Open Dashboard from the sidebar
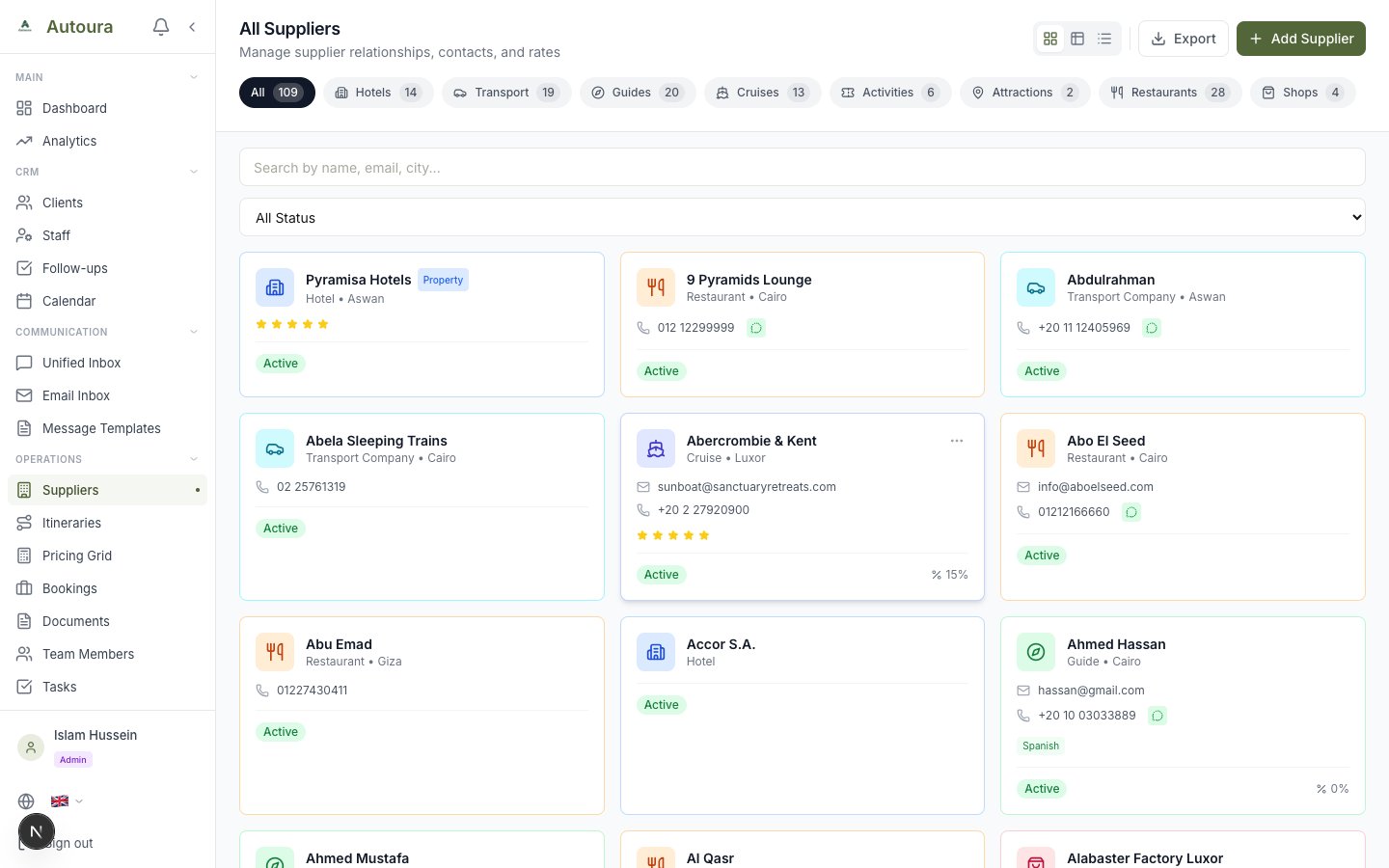Viewport: 1389px width, 868px height. tap(107, 108)
